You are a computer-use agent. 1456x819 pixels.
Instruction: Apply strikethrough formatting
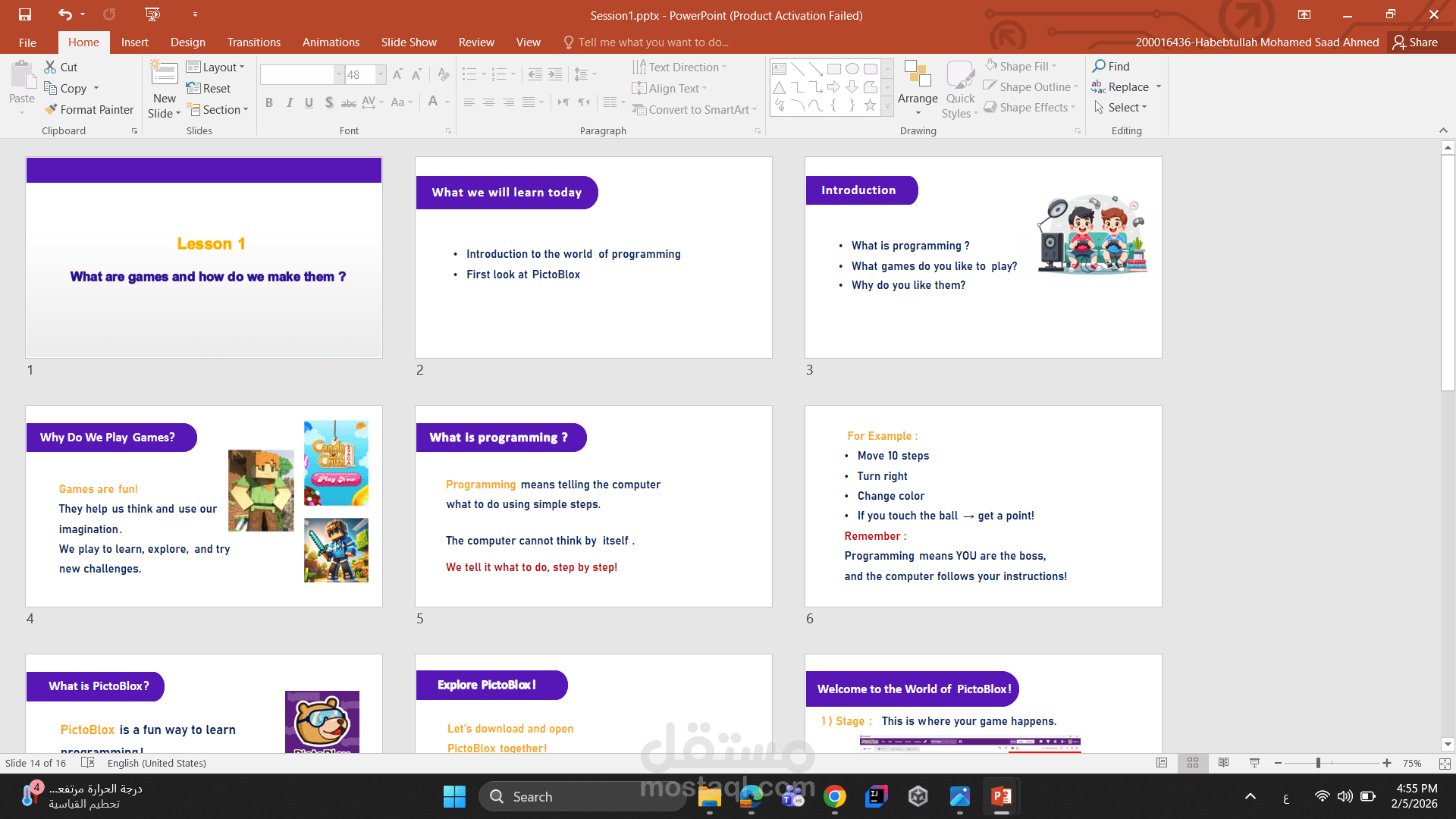click(x=349, y=102)
